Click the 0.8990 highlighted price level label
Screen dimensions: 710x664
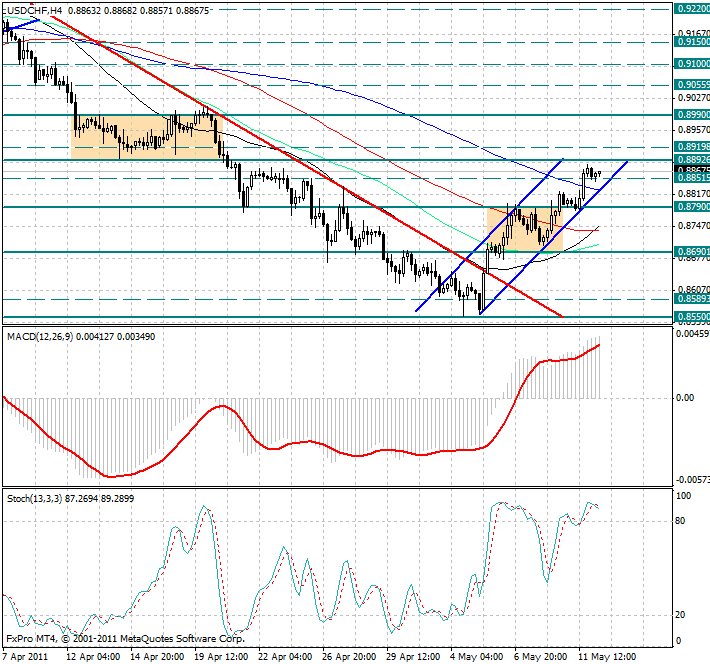tap(692, 115)
